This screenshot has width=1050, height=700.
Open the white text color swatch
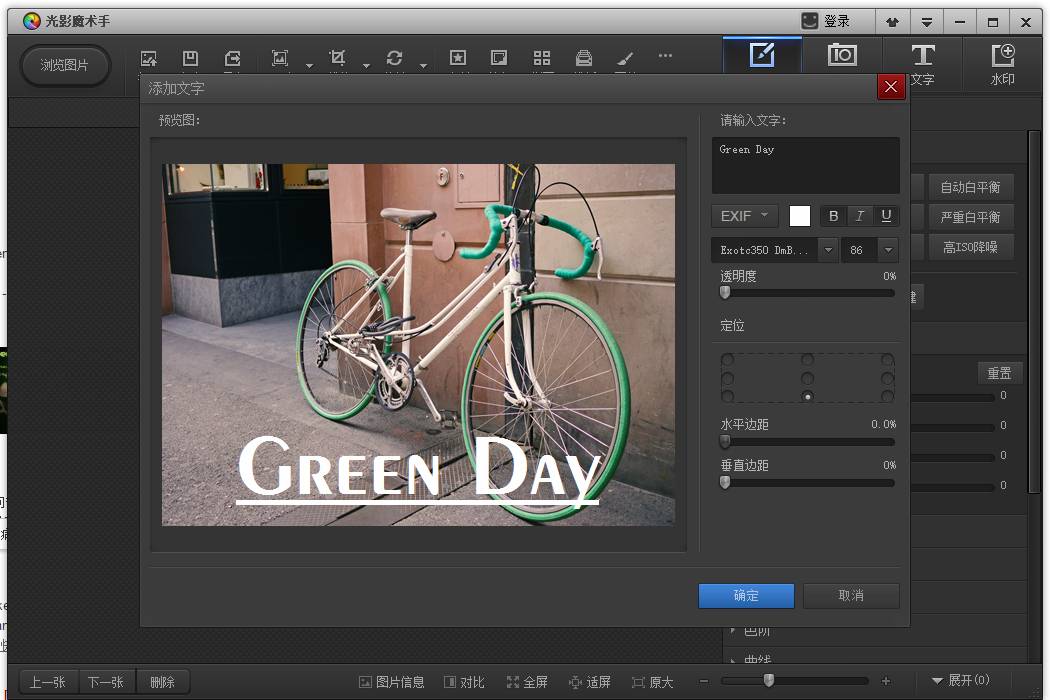(799, 216)
